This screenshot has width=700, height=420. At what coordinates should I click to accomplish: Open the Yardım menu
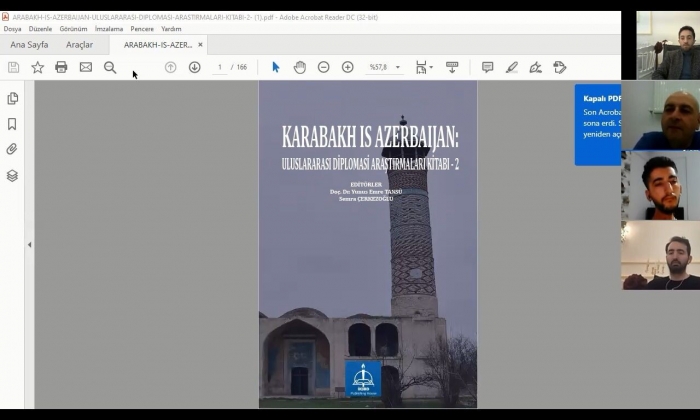171,29
